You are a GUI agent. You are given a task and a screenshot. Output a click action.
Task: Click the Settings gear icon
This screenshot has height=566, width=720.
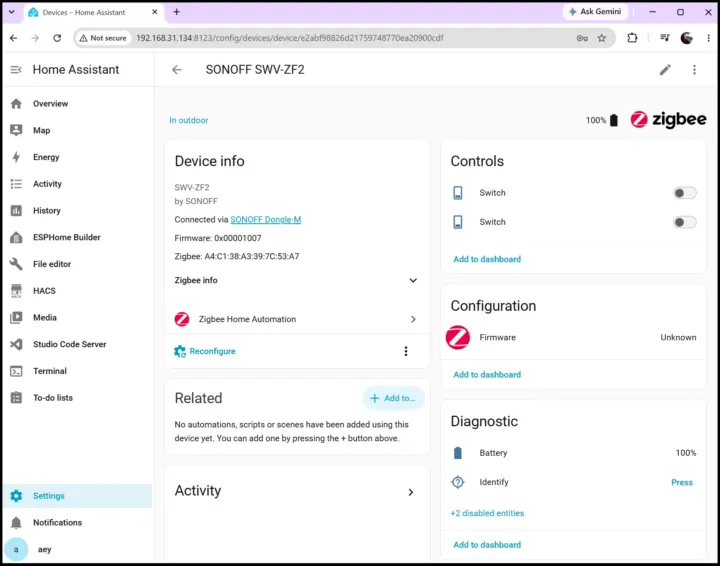pos(16,496)
